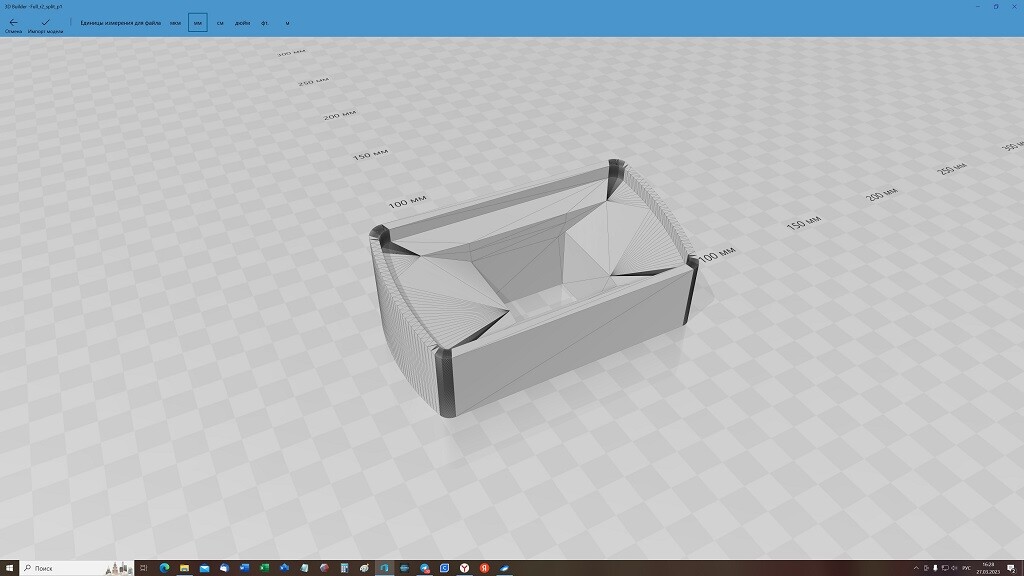
Task: Open the notification center icon
Action: click(x=1011, y=568)
